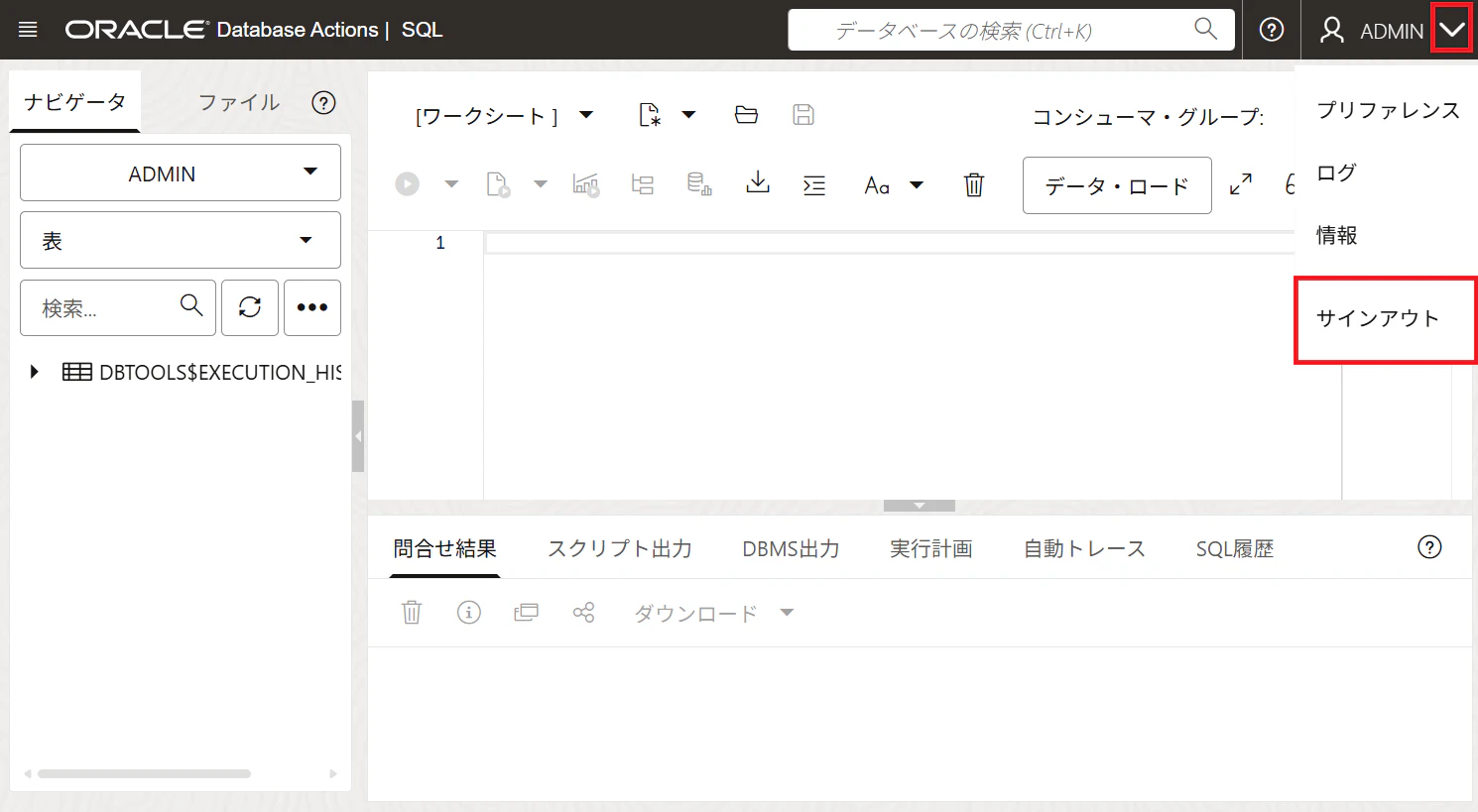The image size is (1478, 812).
Task: Click the データ・ロード button
Action: 1117,185
